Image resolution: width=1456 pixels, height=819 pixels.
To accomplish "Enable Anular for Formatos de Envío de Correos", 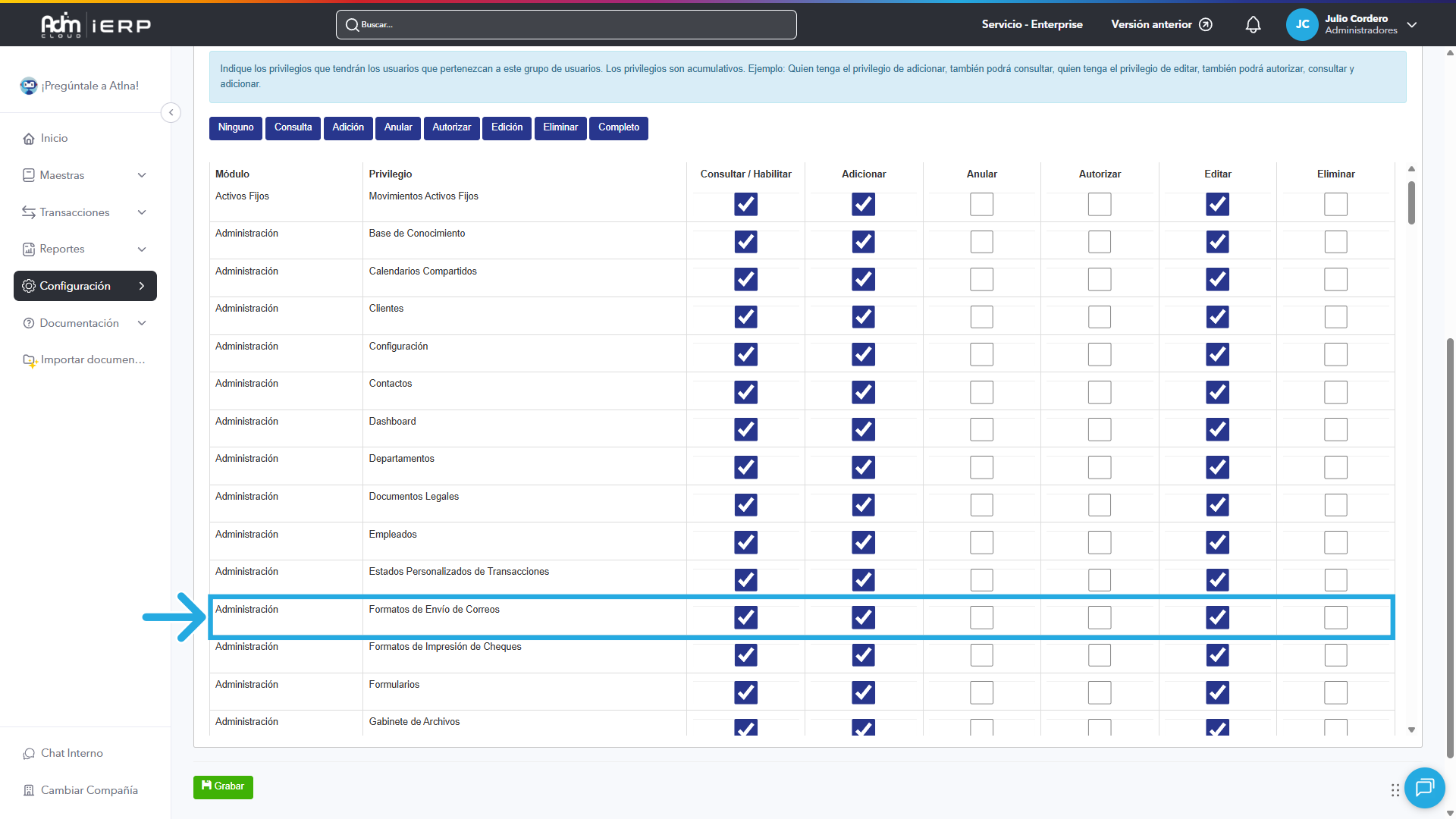I will [981, 617].
